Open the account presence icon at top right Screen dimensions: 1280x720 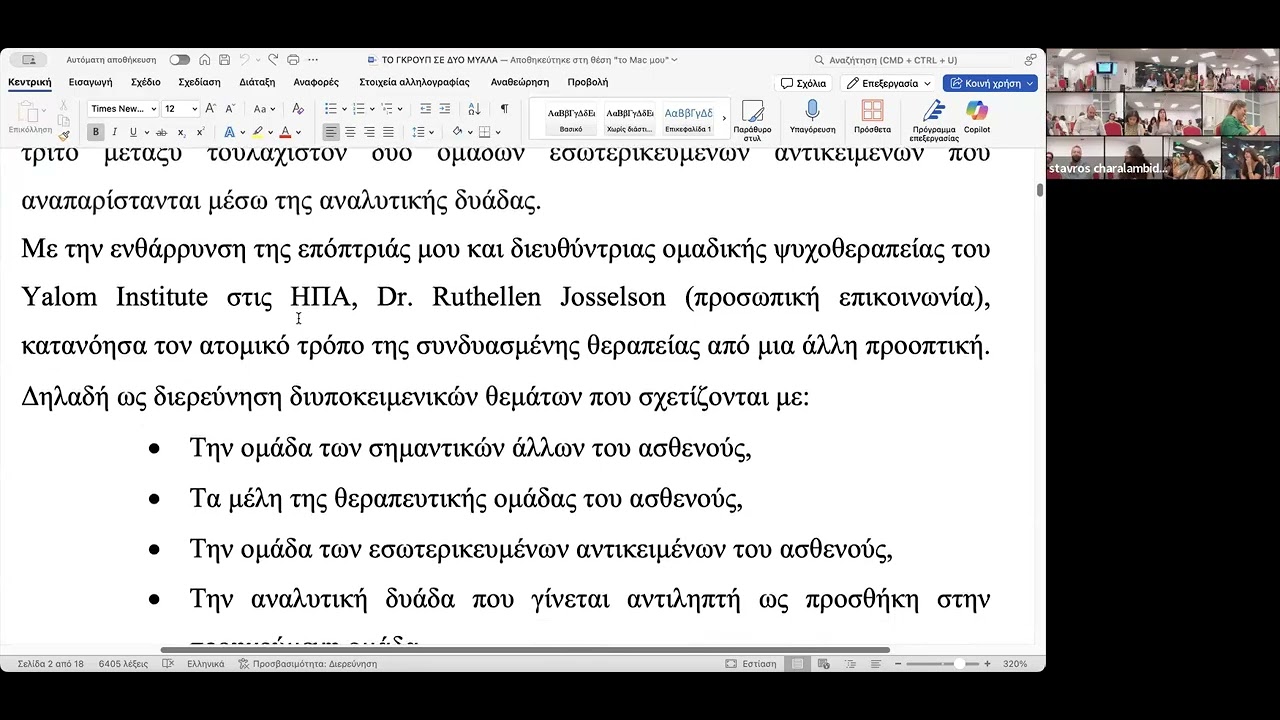tap(1030, 60)
